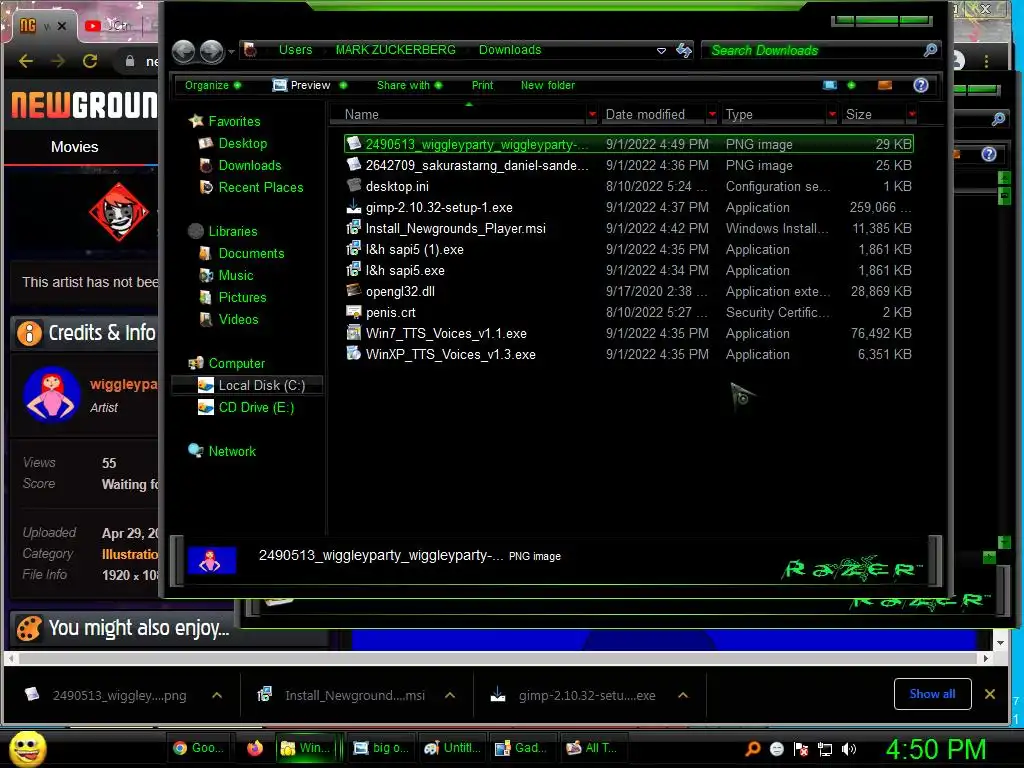Open Name column filter dropdown
Viewport: 1024px width, 768px height.
pos(592,114)
